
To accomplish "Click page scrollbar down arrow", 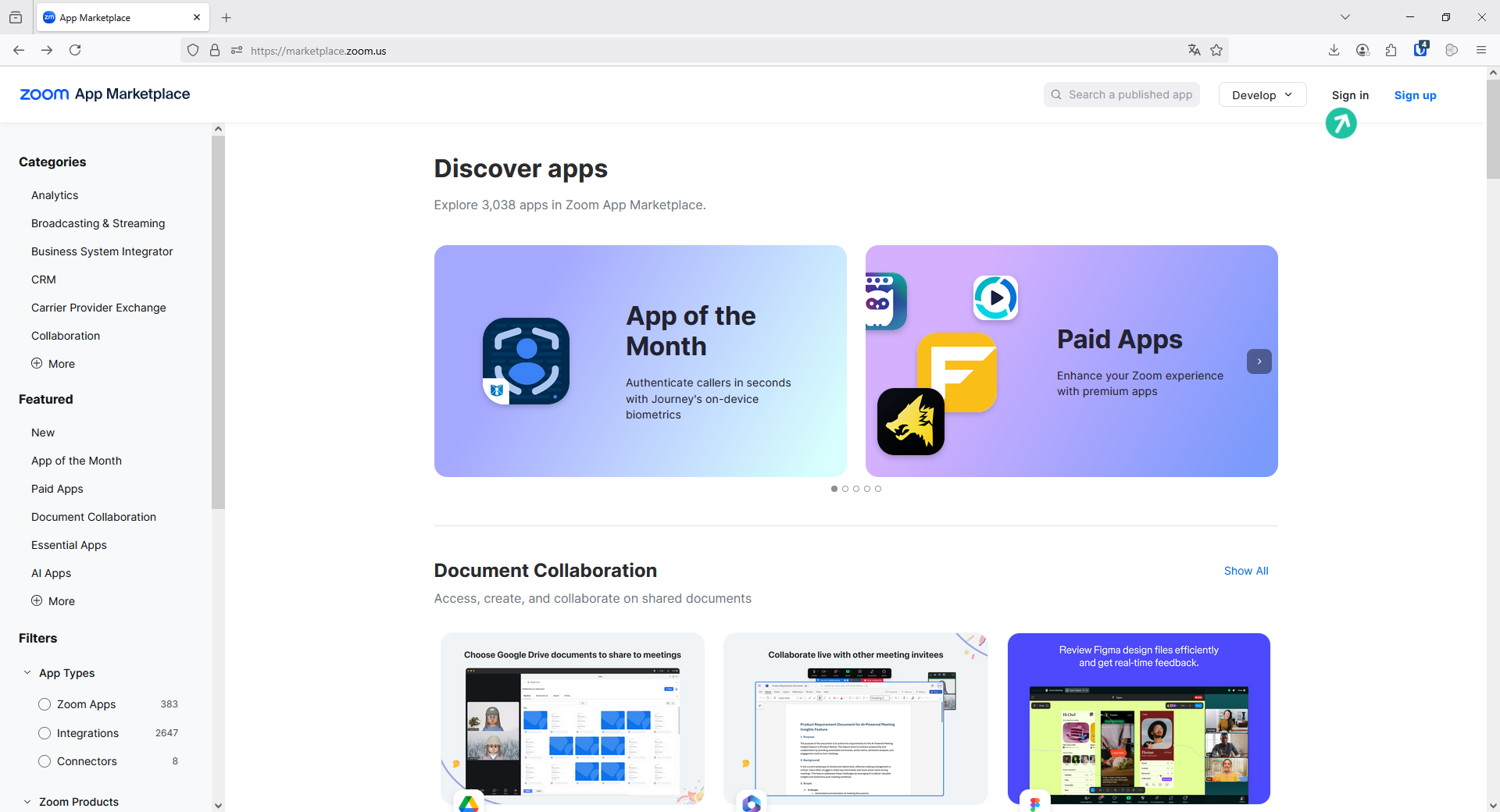I will click(1493, 805).
